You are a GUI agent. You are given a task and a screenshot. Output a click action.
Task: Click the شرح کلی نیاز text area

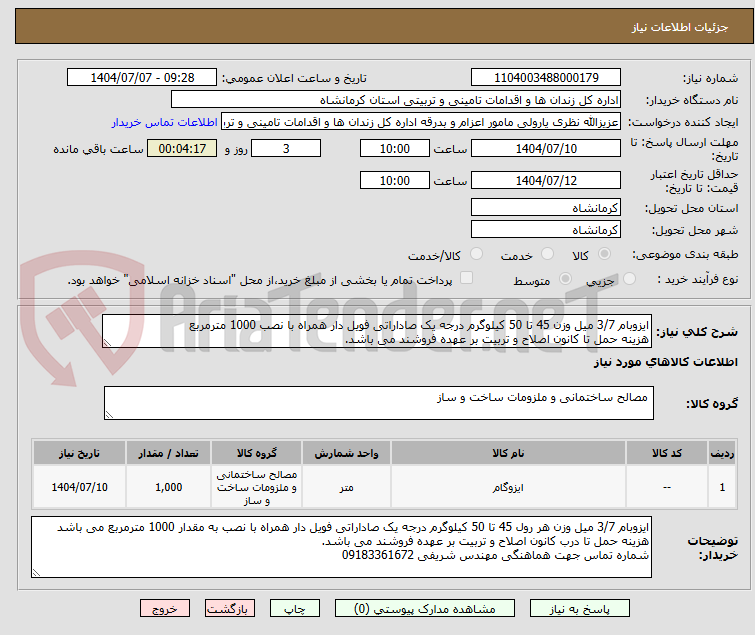coord(377,331)
